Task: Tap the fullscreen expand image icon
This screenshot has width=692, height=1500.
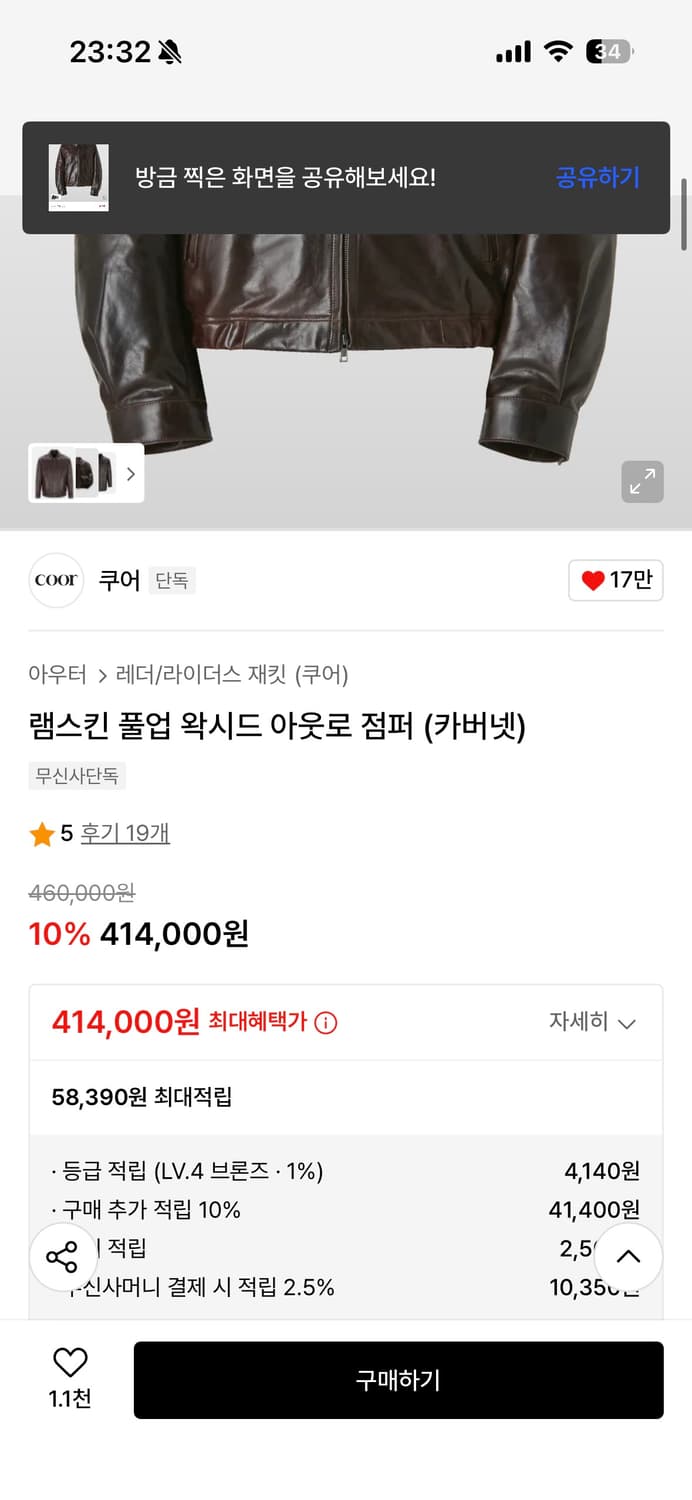Action: 642,482
